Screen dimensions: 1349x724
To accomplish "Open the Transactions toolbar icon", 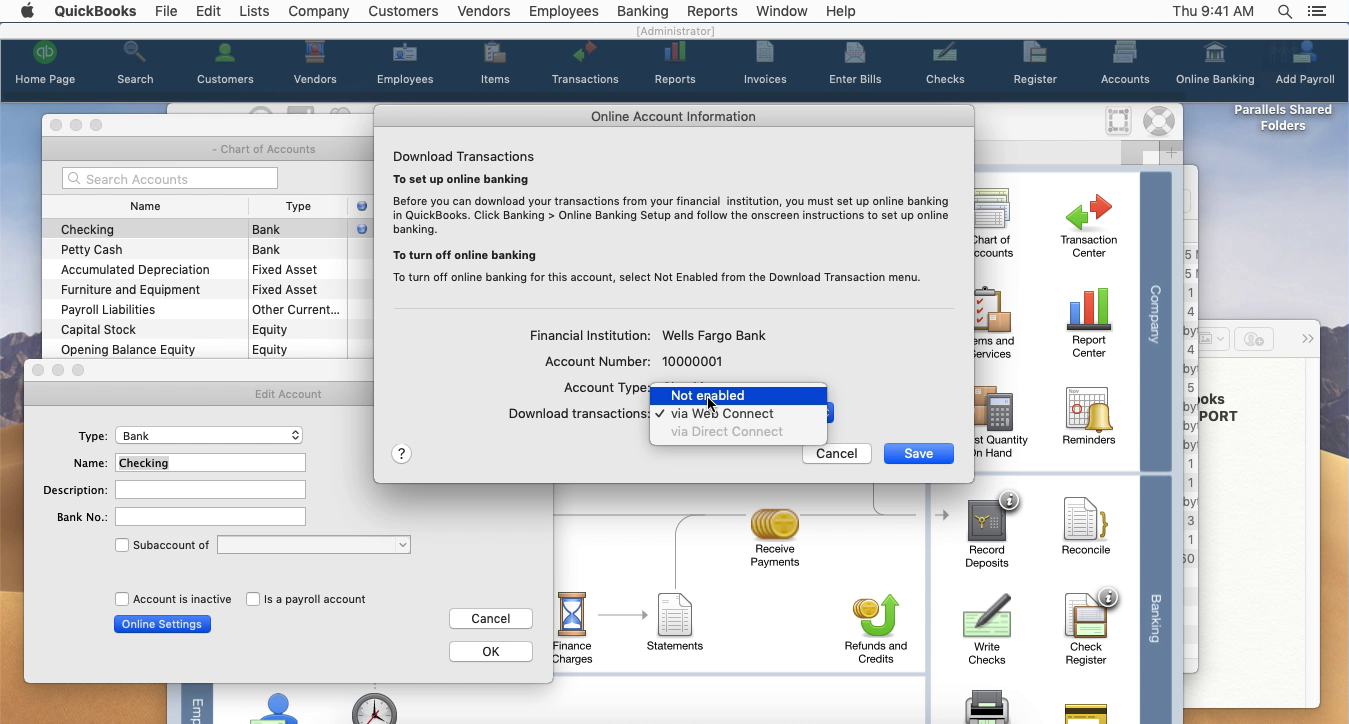I will pos(585,63).
